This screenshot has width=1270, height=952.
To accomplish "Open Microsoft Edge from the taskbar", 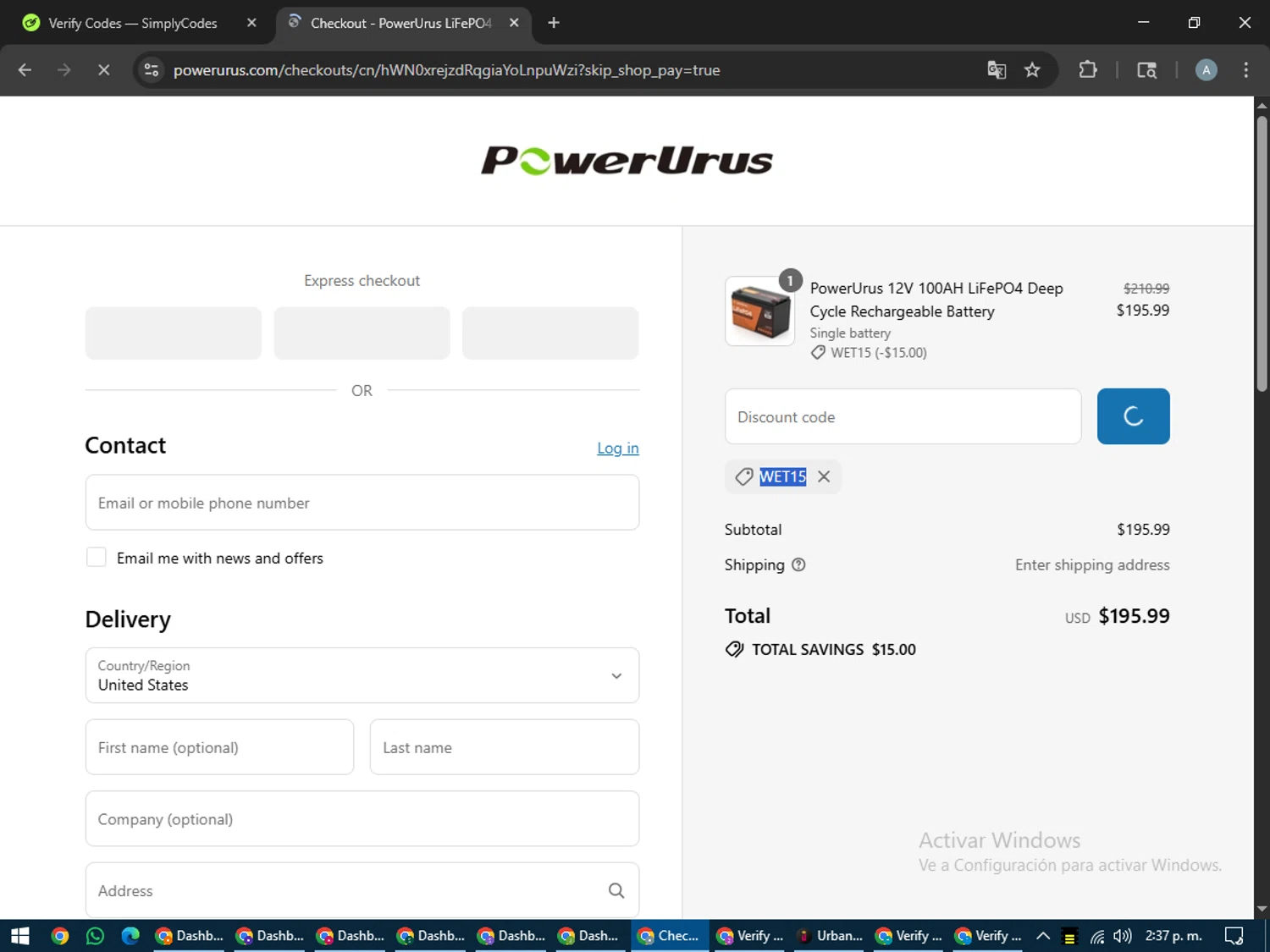I will (x=130, y=936).
